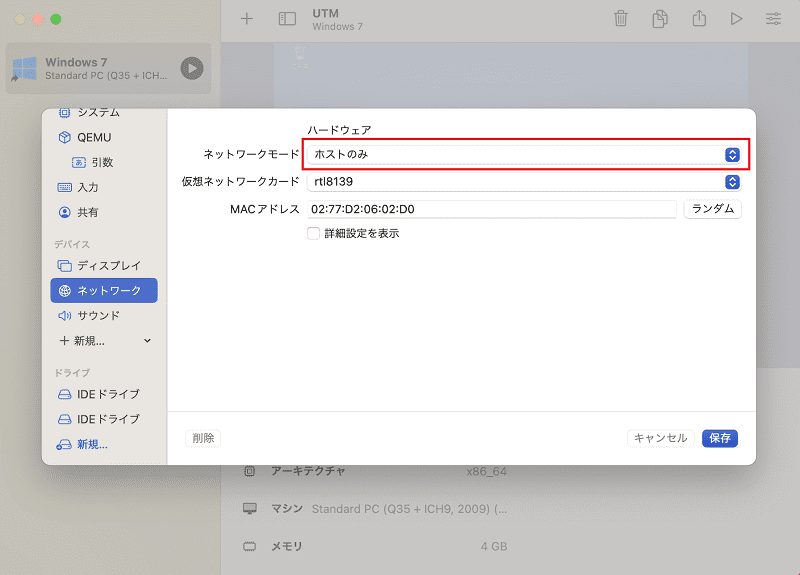Toggle the sidebar icon in UTM toolbar
The height and width of the screenshot is (575, 800).
pyautogui.click(x=287, y=19)
